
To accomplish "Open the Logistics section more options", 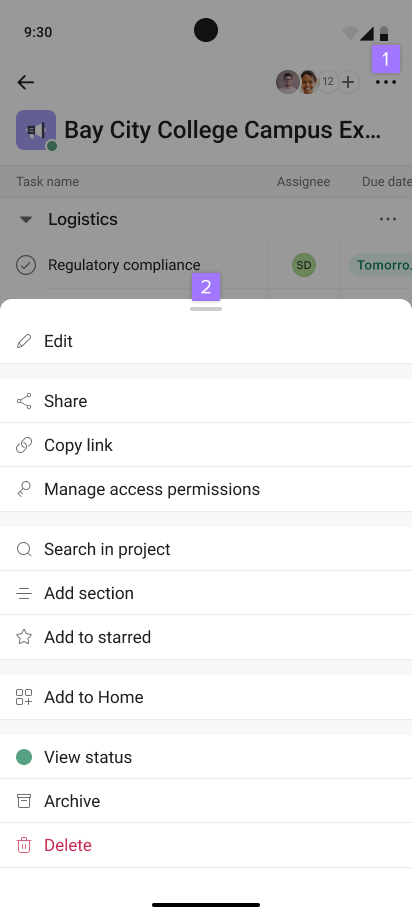I will click(x=387, y=219).
